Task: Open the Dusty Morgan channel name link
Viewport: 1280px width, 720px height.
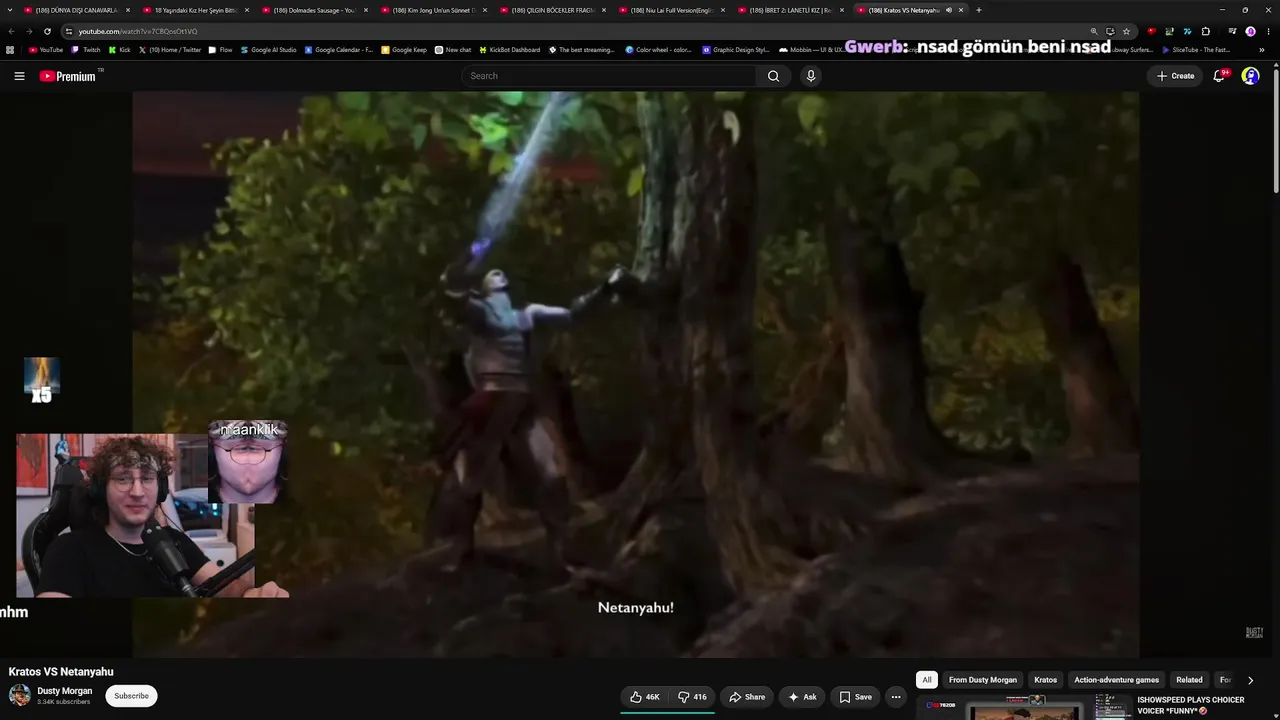Action: (65, 691)
